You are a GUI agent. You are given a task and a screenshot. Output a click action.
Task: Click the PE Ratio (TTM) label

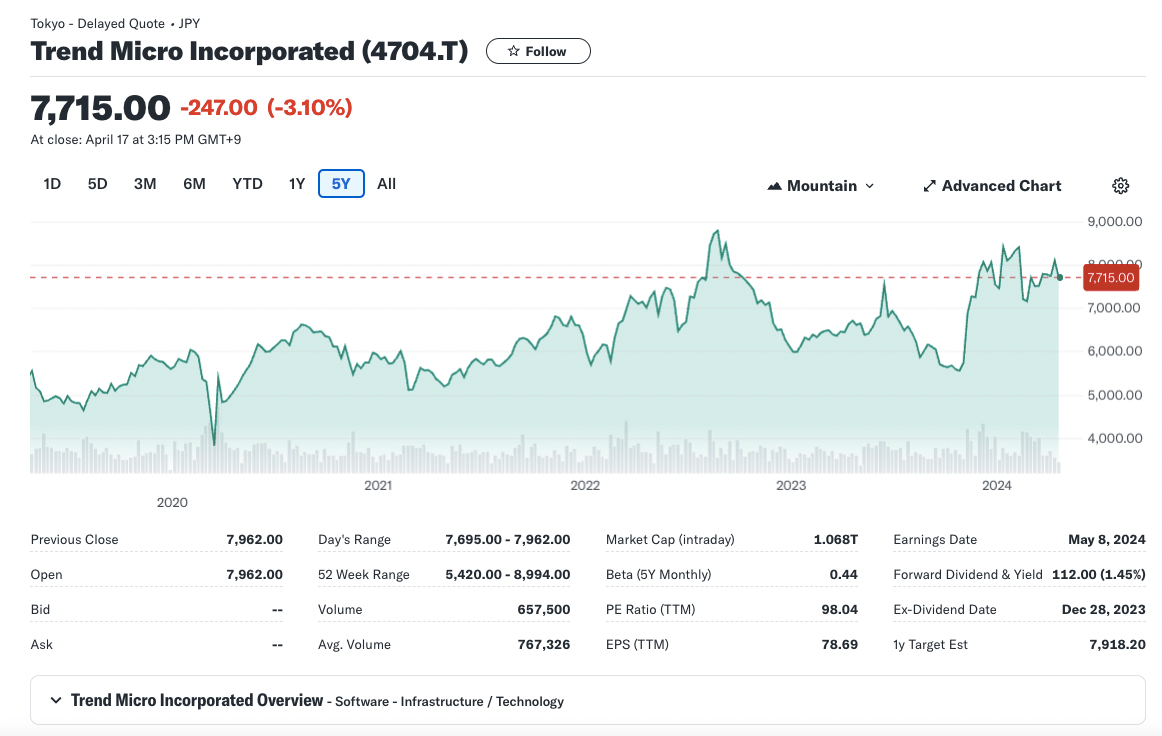(651, 609)
